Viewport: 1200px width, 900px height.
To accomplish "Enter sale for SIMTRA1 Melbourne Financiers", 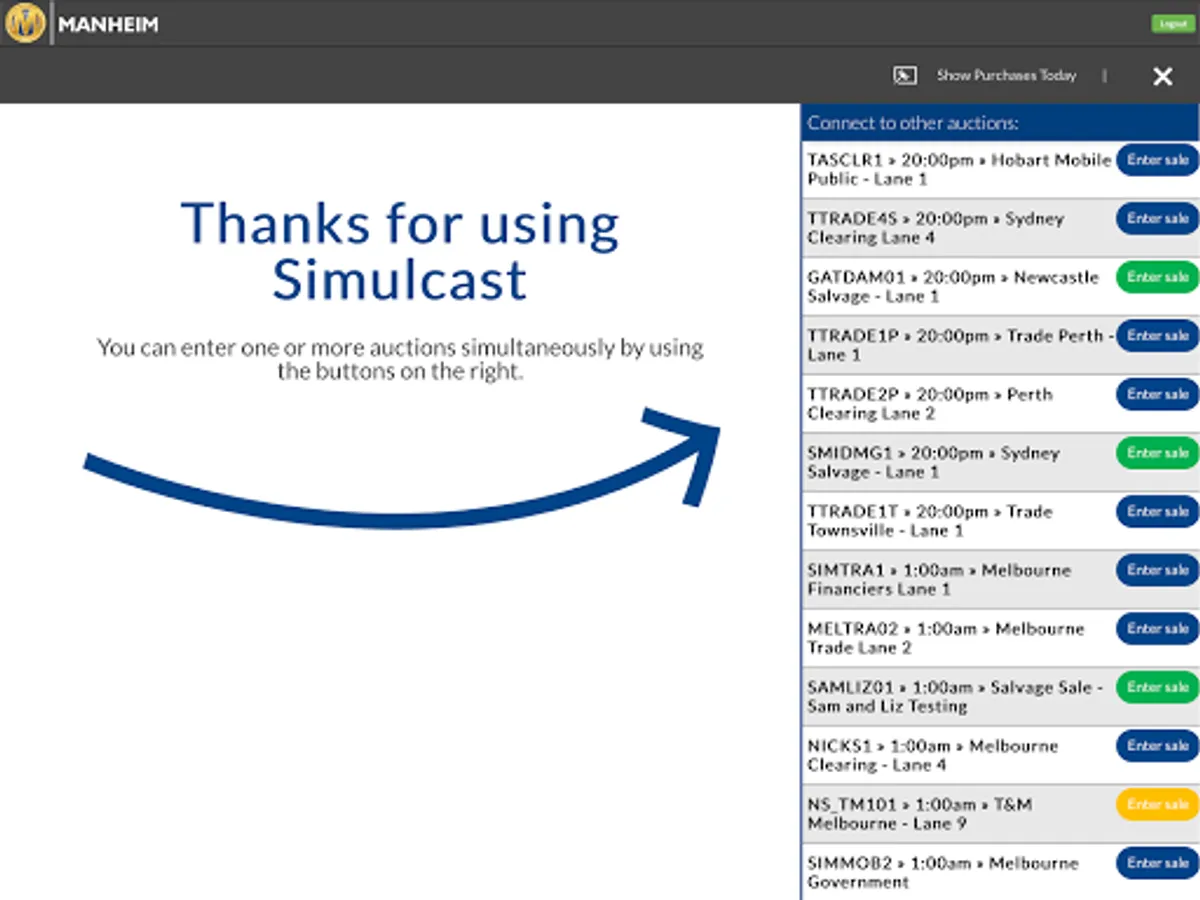I will [x=1157, y=570].
